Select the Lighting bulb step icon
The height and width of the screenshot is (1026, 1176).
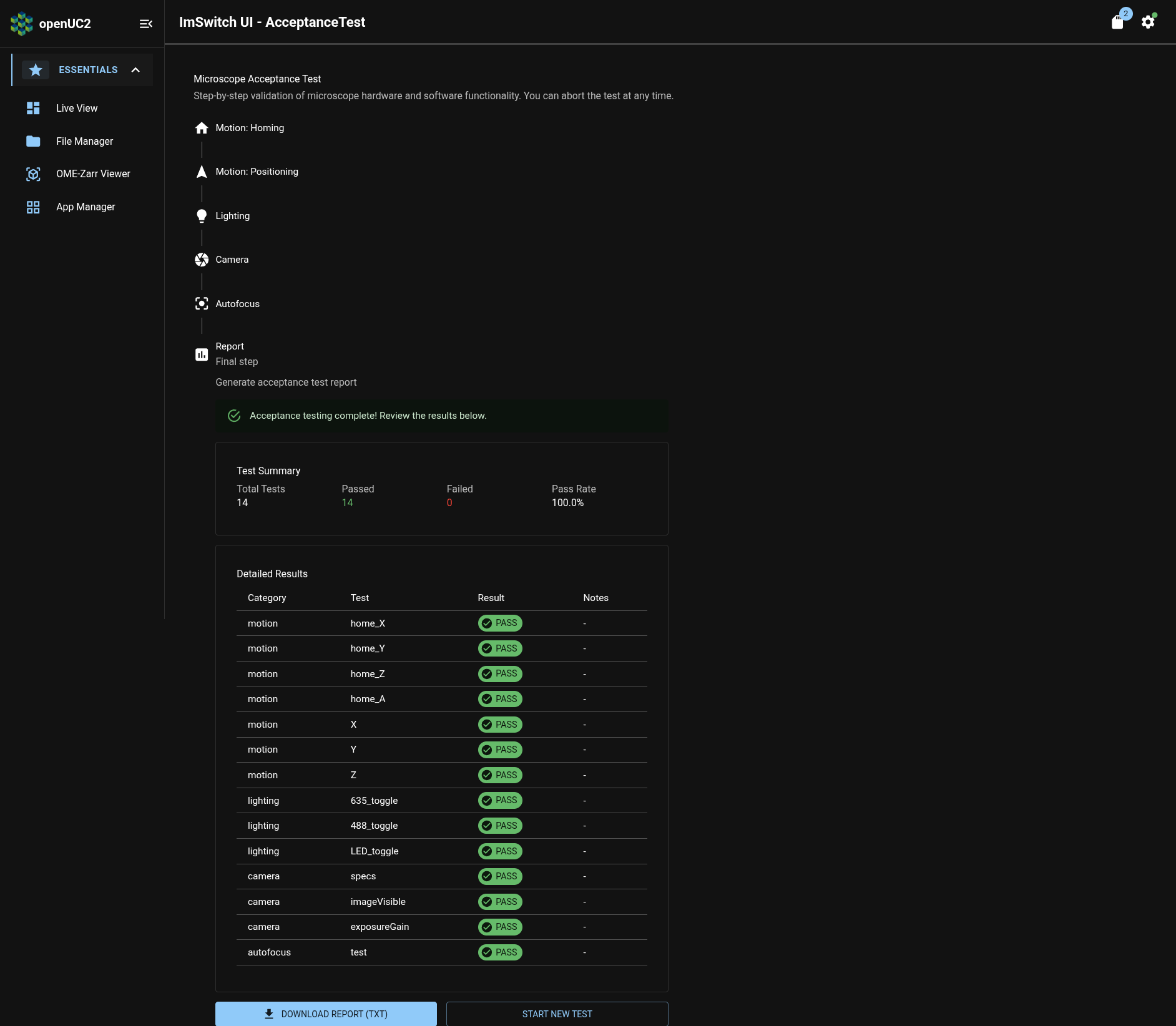[x=202, y=215]
